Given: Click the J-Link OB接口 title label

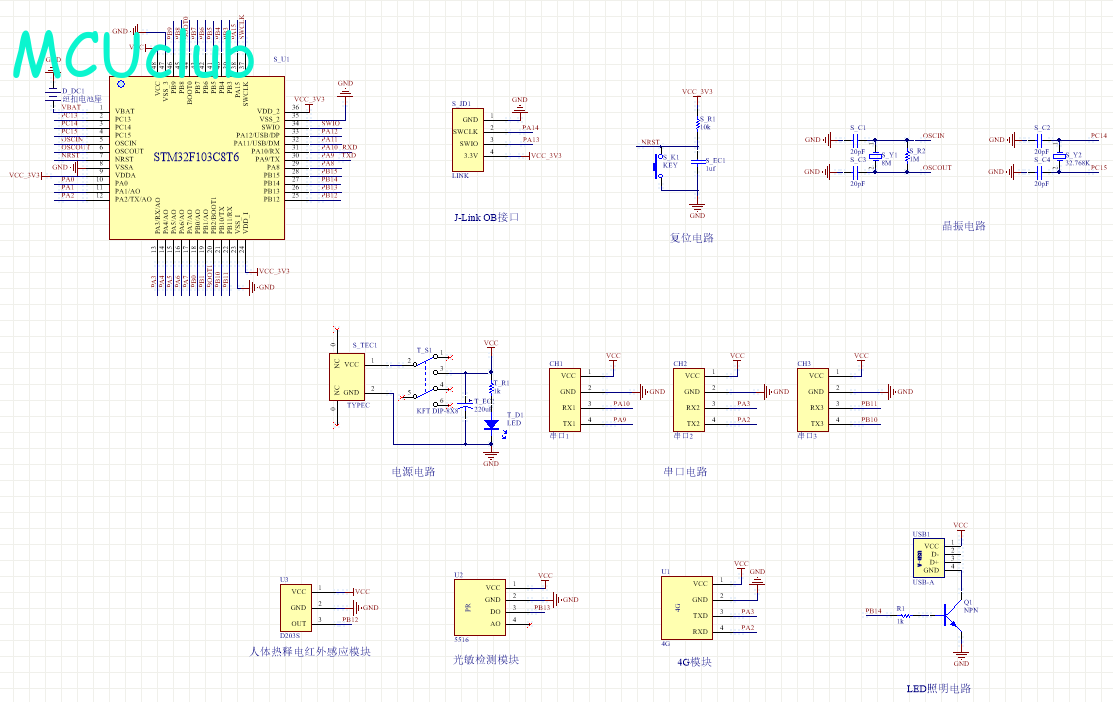Looking at the screenshot, I should 487,217.
